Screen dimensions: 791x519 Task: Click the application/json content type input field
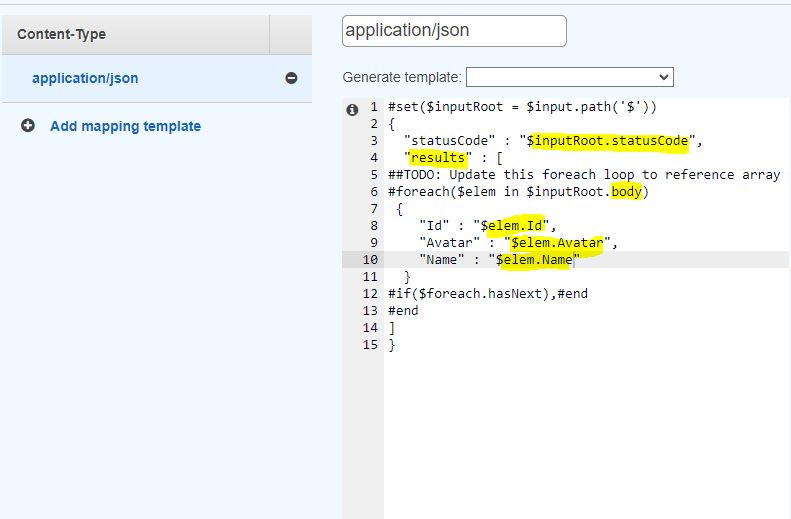click(454, 31)
